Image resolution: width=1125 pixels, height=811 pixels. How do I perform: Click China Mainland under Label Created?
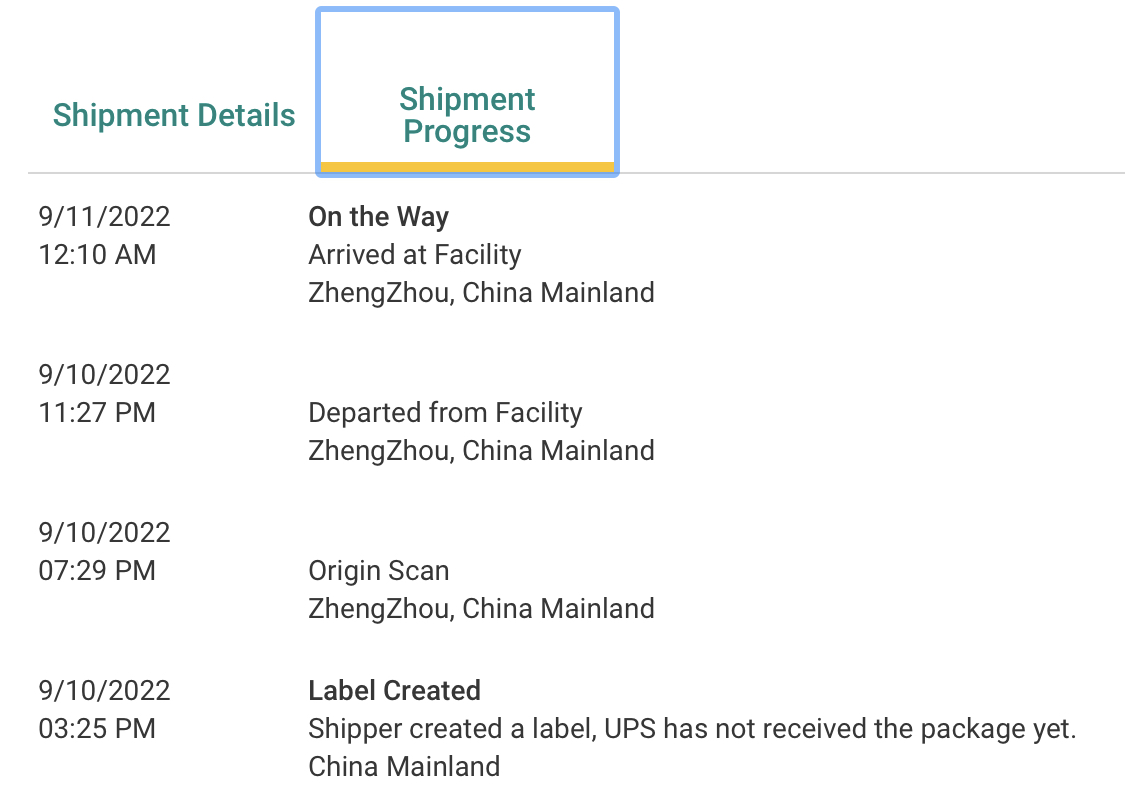pyautogui.click(x=404, y=767)
